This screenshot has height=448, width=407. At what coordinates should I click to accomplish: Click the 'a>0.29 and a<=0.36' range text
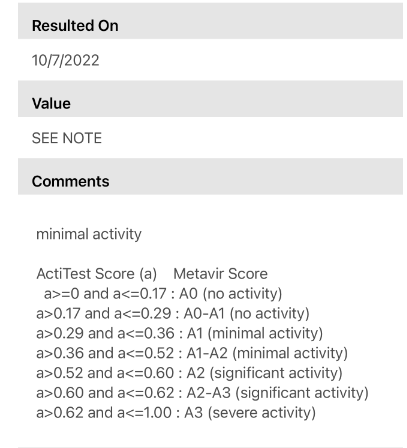tap(105, 333)
